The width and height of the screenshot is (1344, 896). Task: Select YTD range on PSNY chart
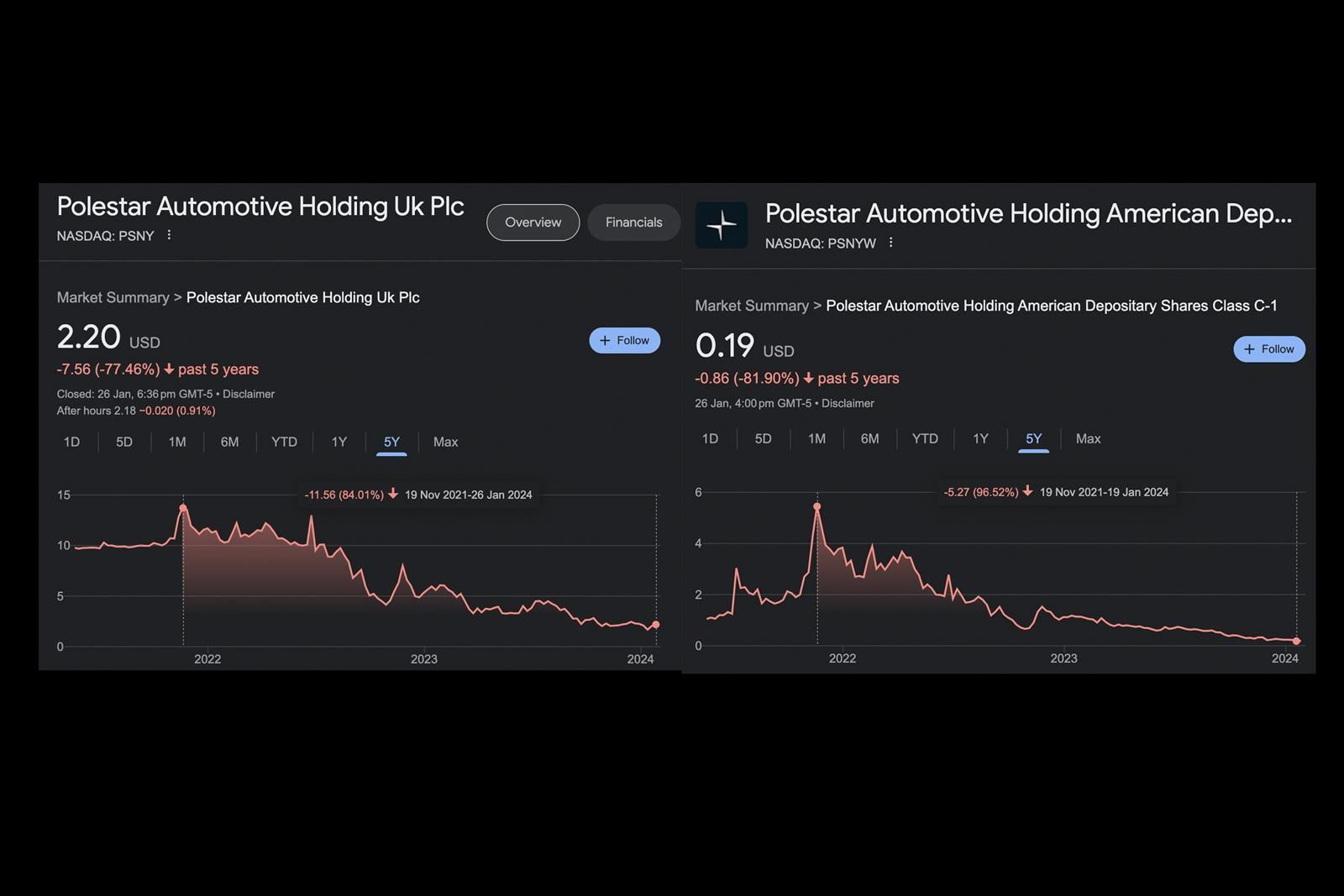click(x=284, y=442)
